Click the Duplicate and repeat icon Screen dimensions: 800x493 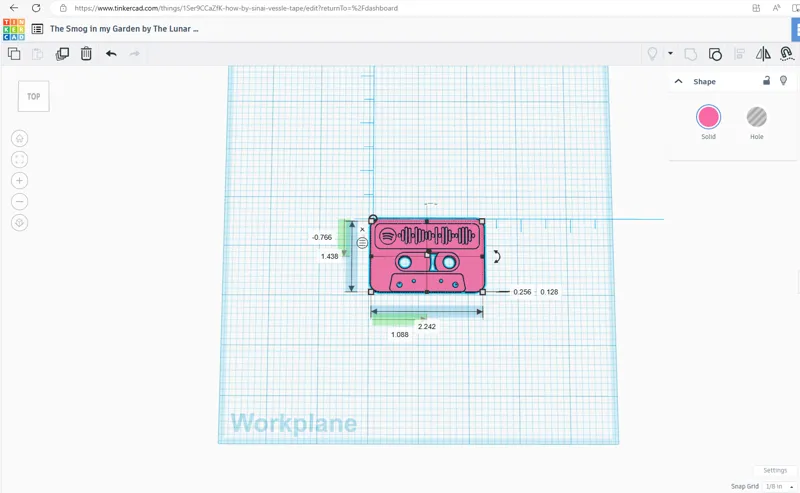tap(62, 54)
